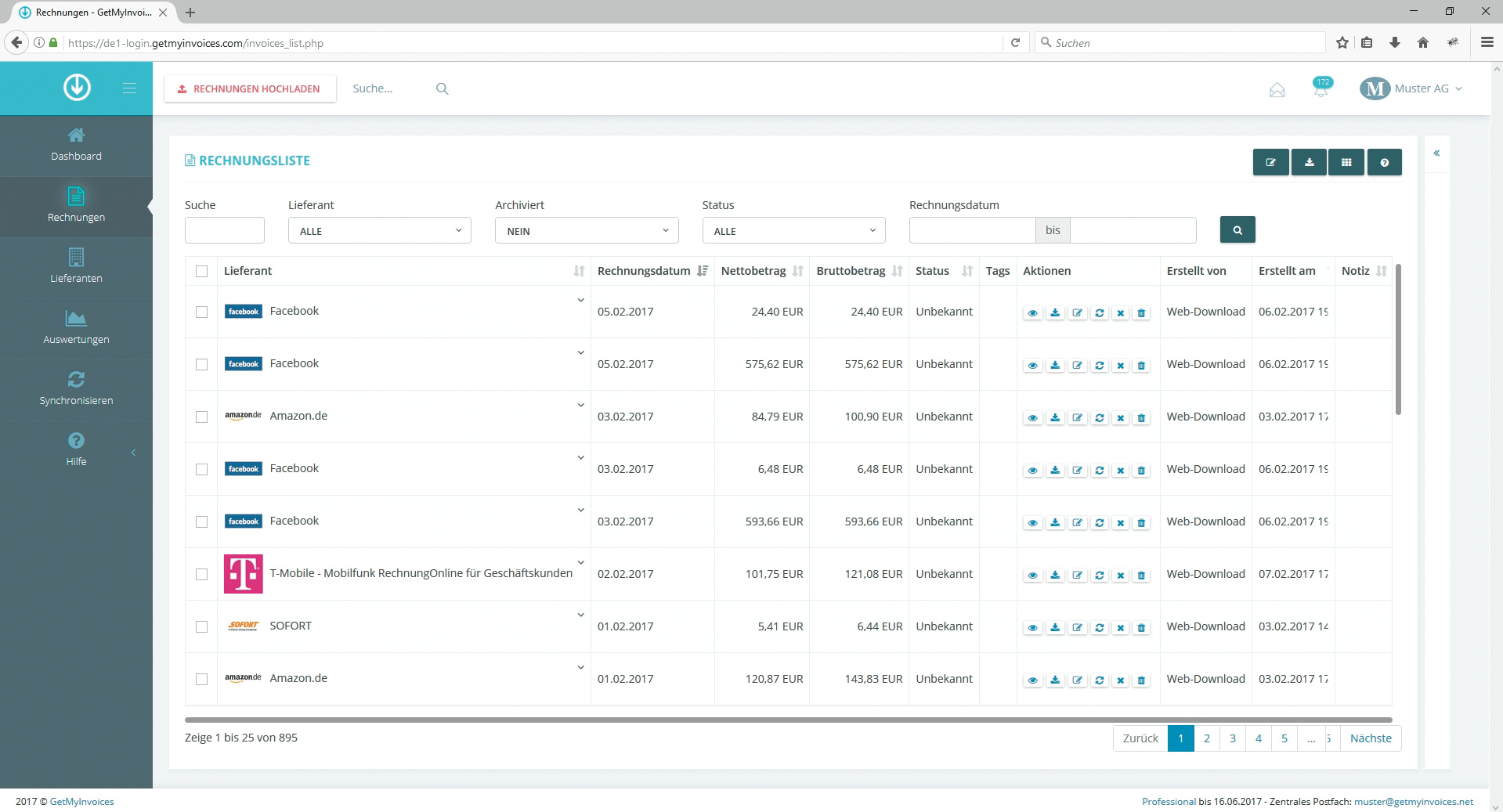
Task: Open the inbox envelope icon in header
Action: tap(1277, 90)
